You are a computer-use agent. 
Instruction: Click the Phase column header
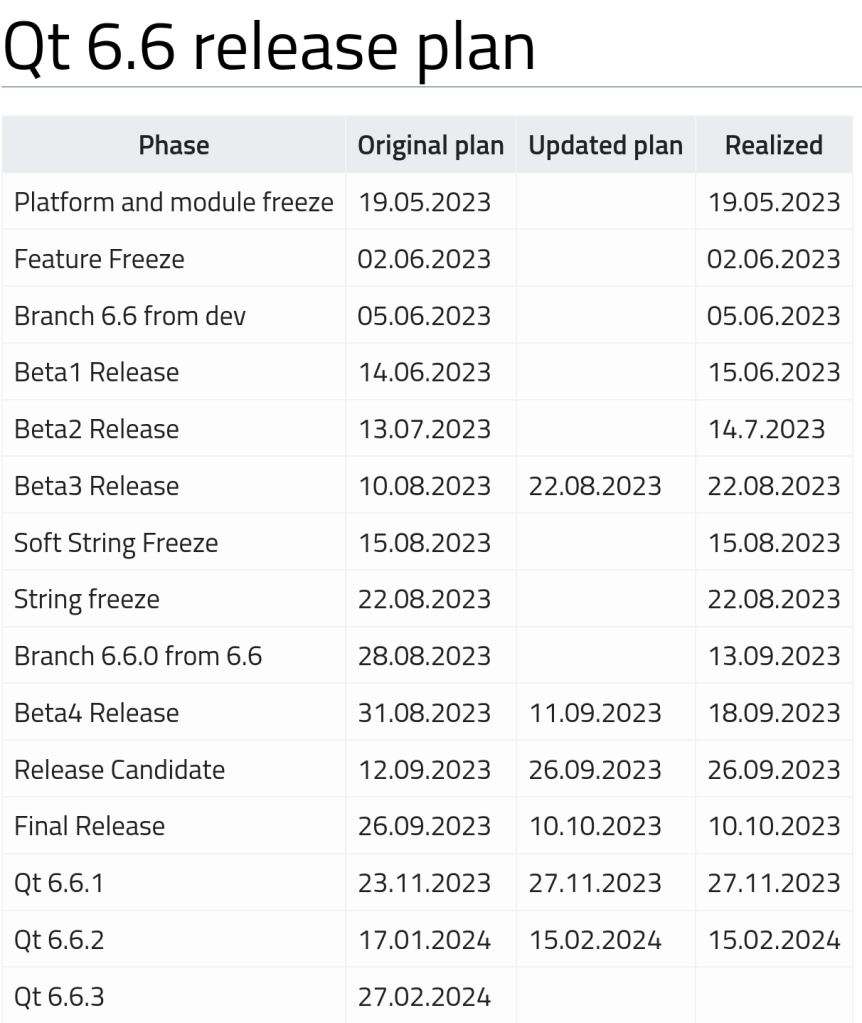click(174, 145)
